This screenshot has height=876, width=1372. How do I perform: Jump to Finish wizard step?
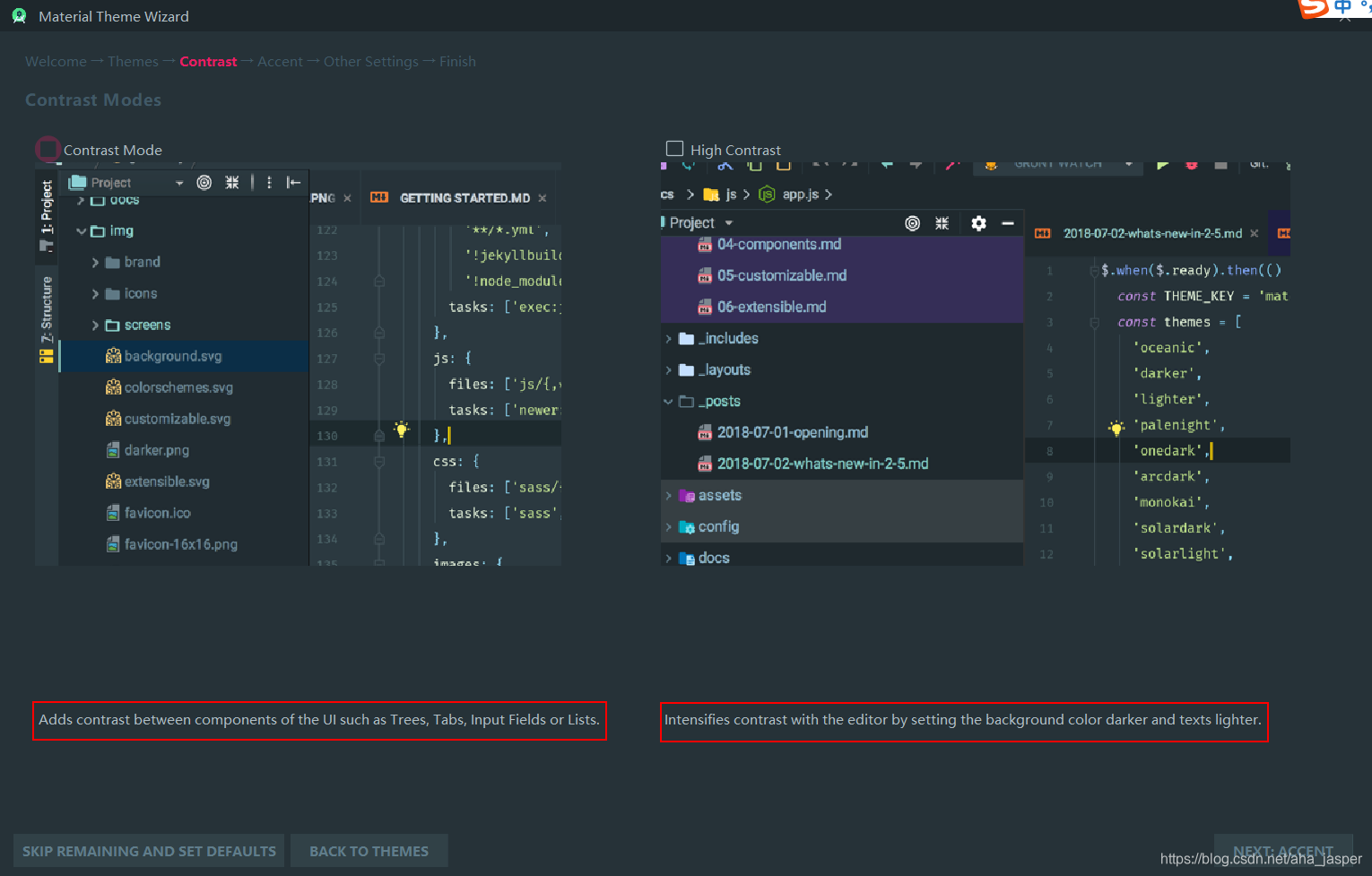(x=457, y=62)
